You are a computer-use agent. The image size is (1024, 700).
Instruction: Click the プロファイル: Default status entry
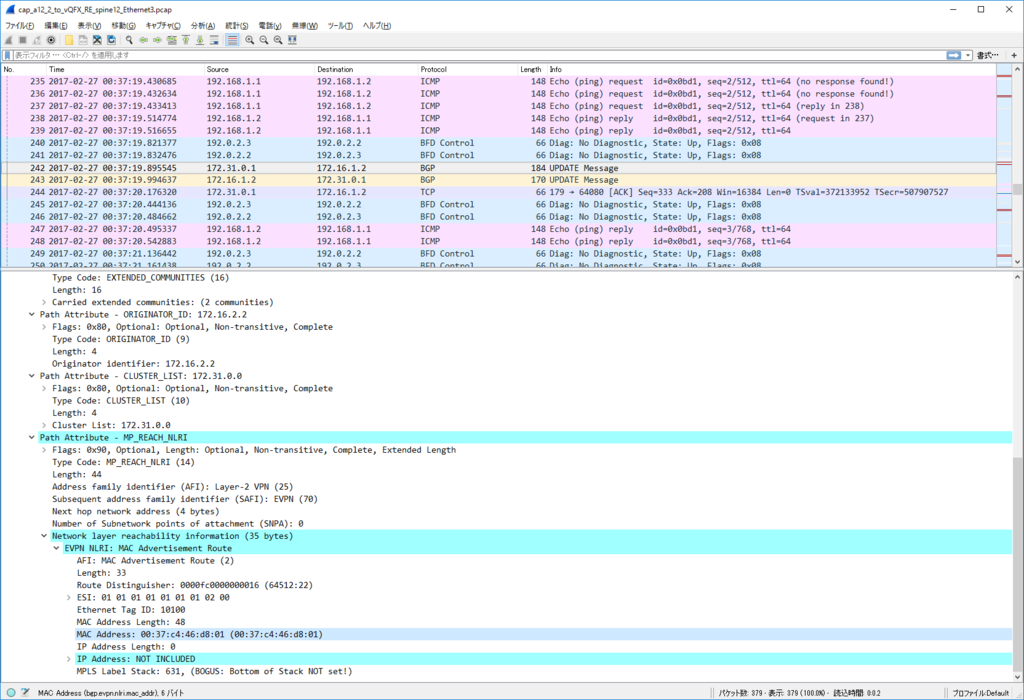980,693
